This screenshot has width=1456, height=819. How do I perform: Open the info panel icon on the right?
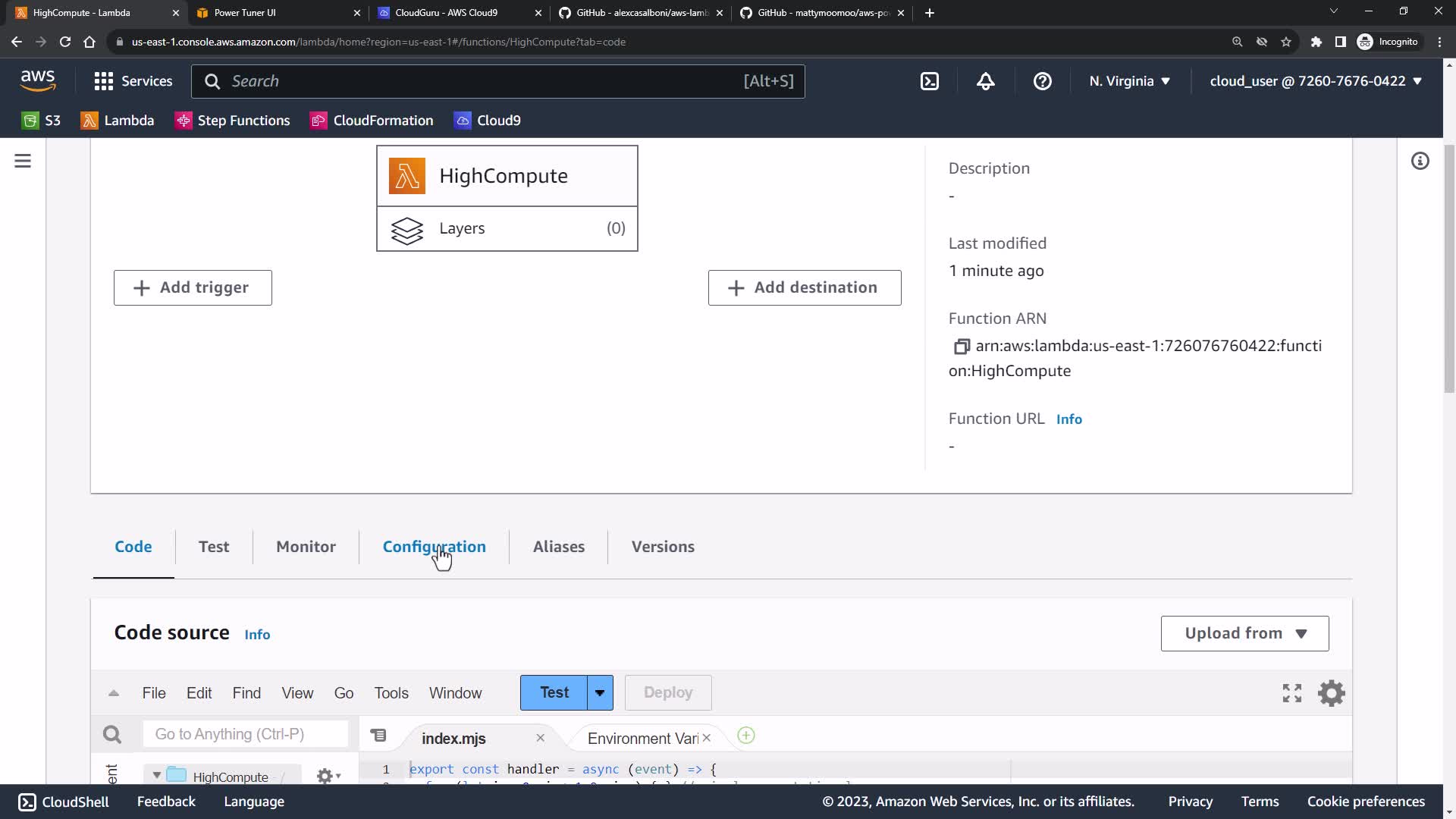pos(1420,161)
